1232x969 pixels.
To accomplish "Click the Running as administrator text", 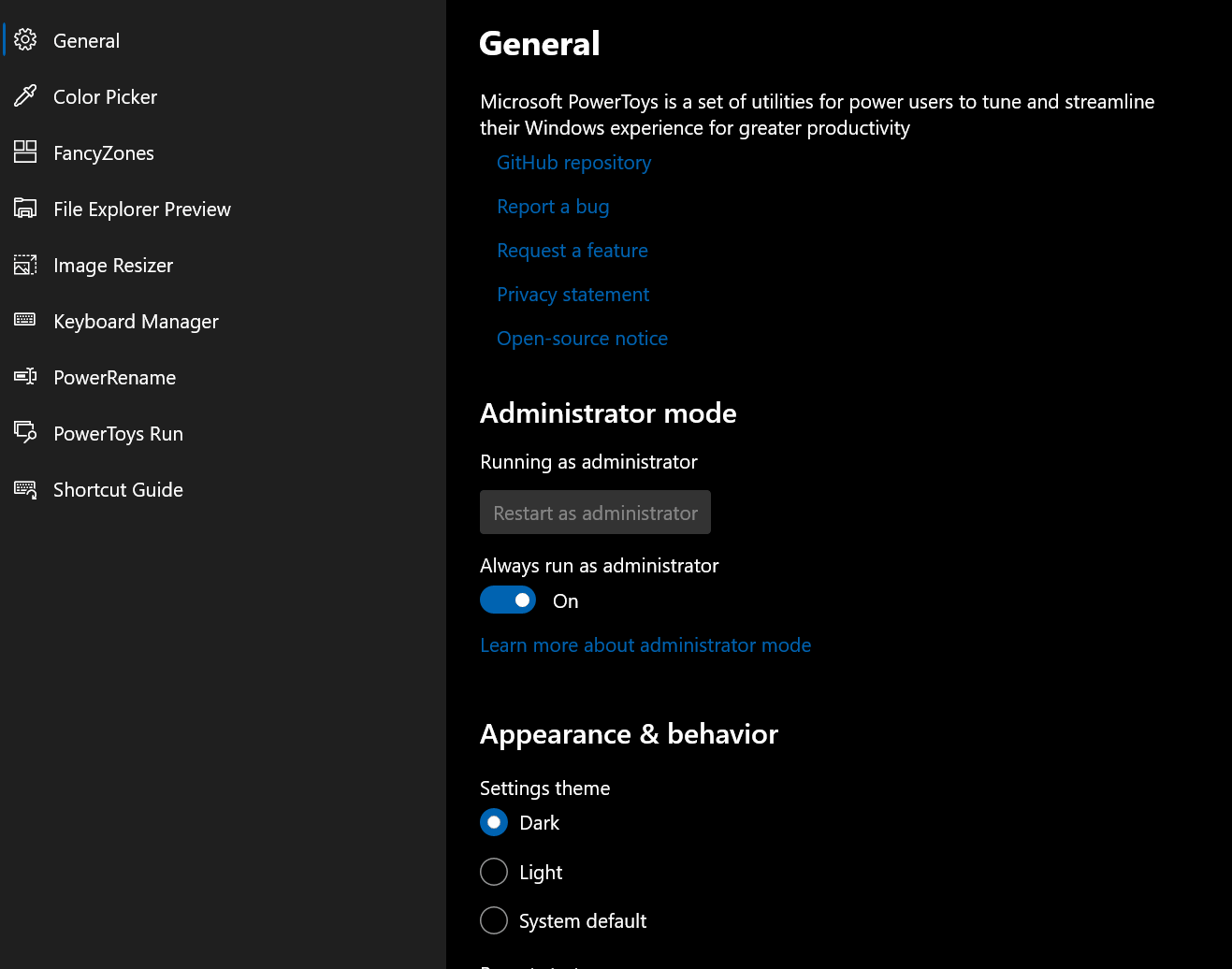I will (x=588, y=462).
